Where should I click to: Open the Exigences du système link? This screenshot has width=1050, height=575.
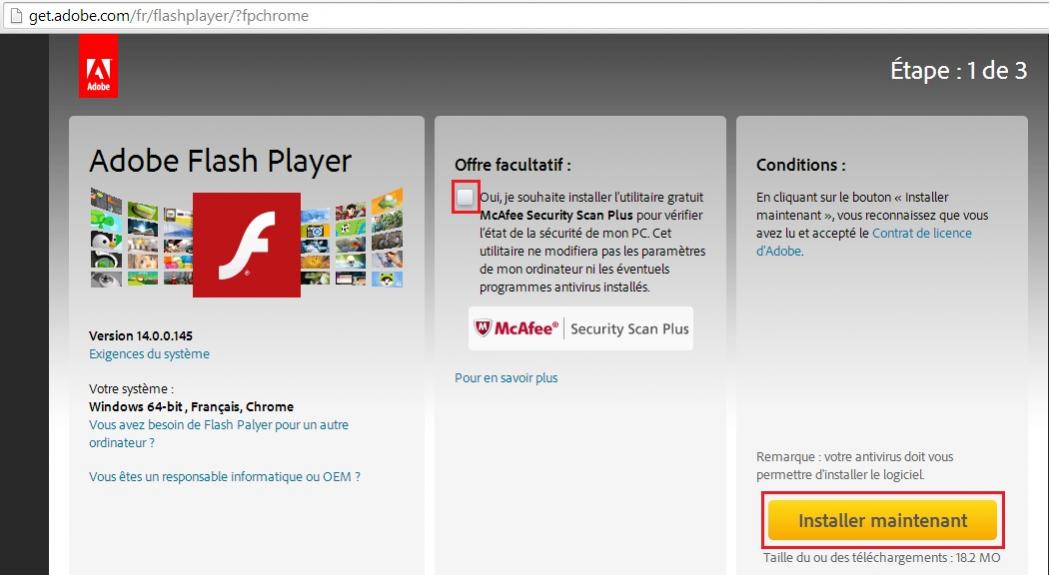tap(149, 354)
